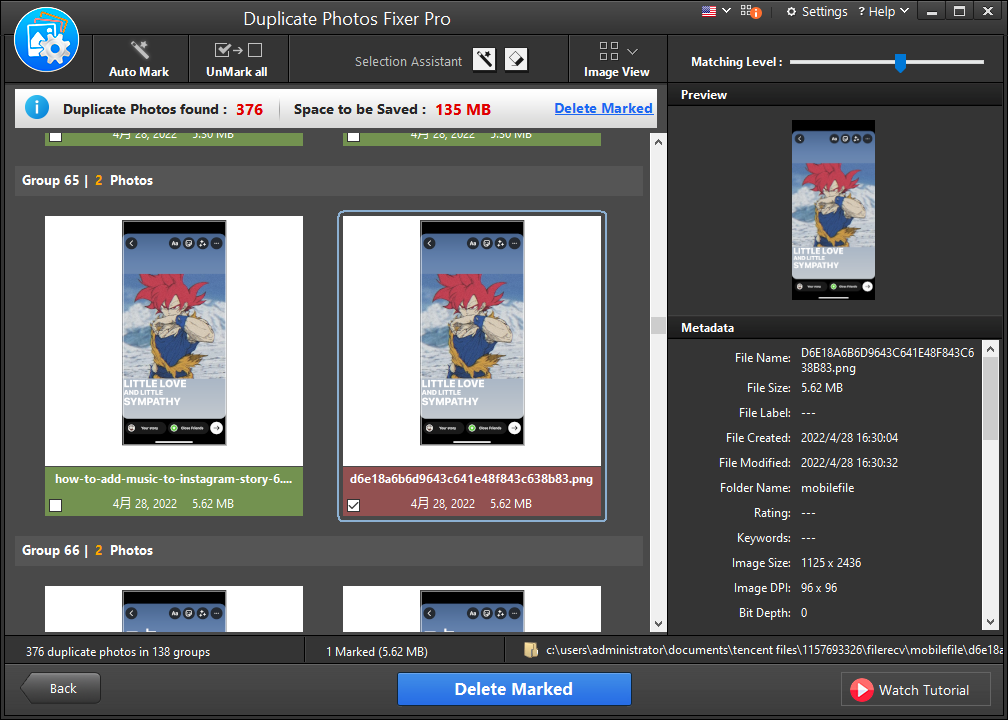Viewport: 1008px width, 720px height.
Task: Click the '1 Marked (5.62 MB)' status entry
Action: coord(377,652)
